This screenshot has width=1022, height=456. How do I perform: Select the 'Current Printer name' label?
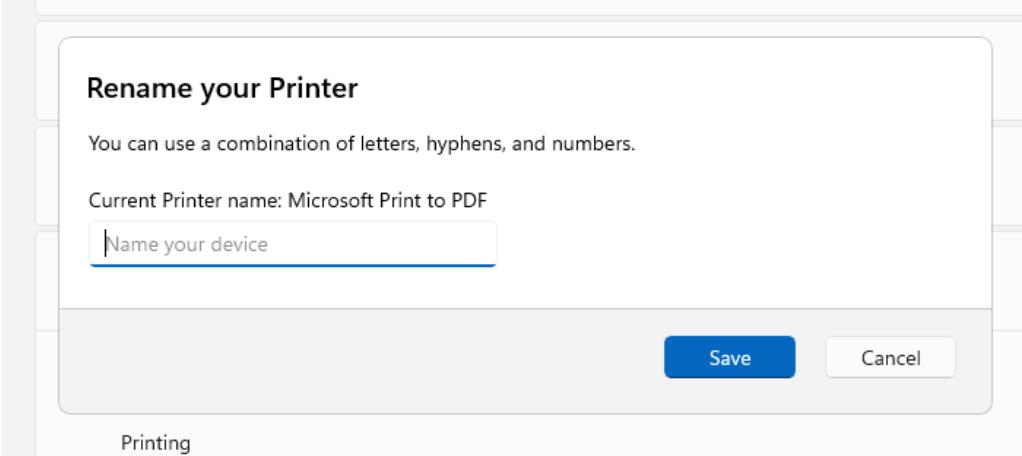click(x=185, y=200)
